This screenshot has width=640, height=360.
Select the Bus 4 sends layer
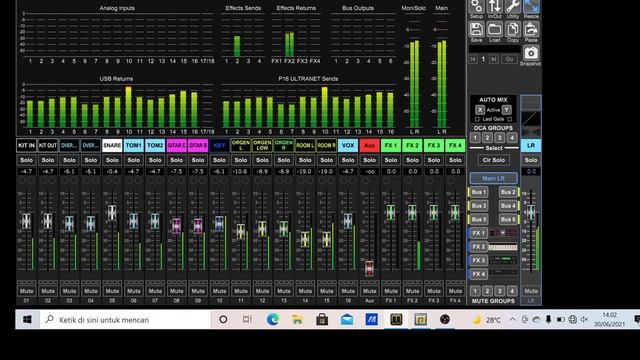coord(509,206)
